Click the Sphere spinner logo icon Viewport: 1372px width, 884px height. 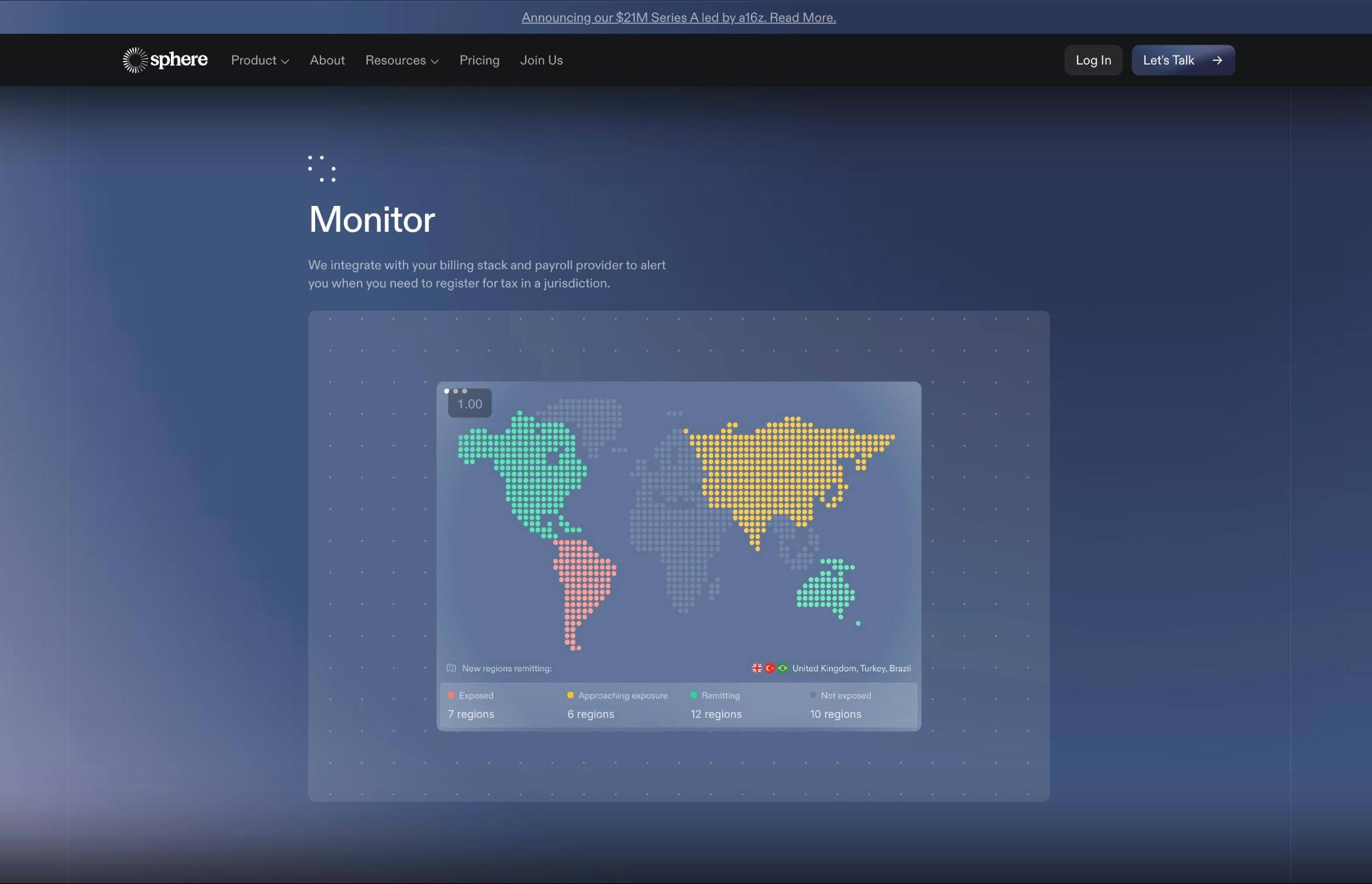coord(135,60)
